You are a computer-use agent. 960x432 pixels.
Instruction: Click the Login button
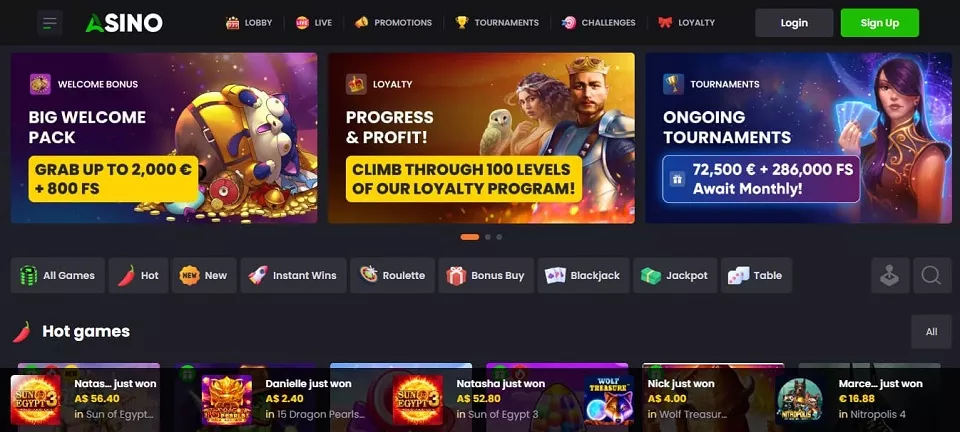click(794, 23)
